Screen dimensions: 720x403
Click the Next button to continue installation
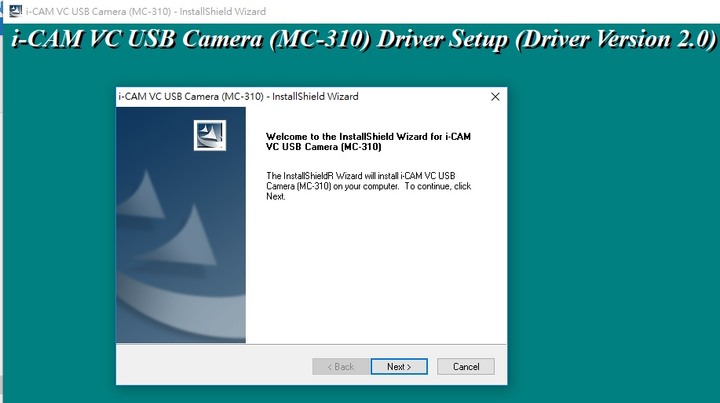[x=399, y=366]
